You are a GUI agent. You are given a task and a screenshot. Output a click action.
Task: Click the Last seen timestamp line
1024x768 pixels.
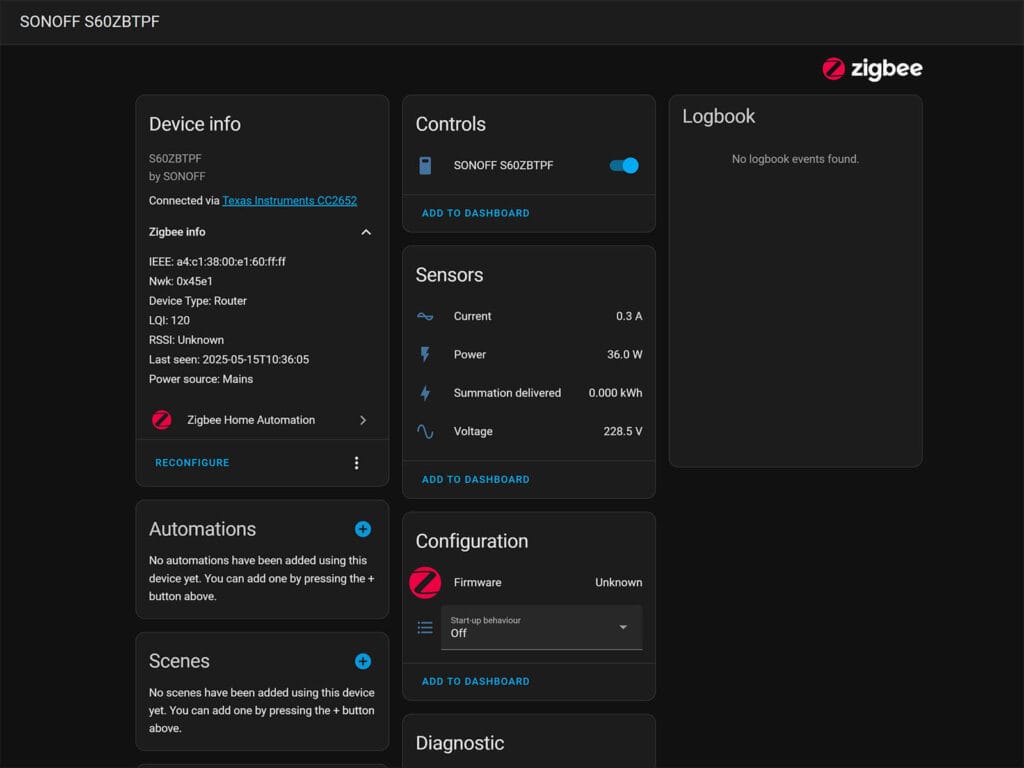pyautogui.click(x=229, y=360)
